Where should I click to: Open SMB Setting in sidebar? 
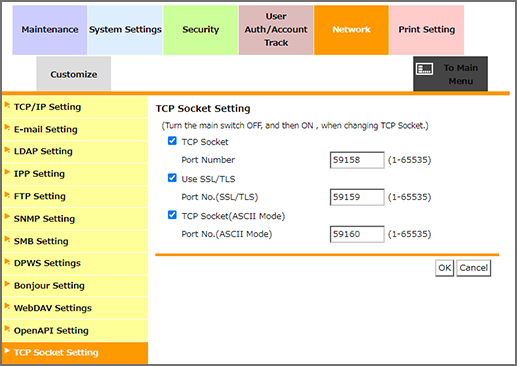[x=75, y=241]
